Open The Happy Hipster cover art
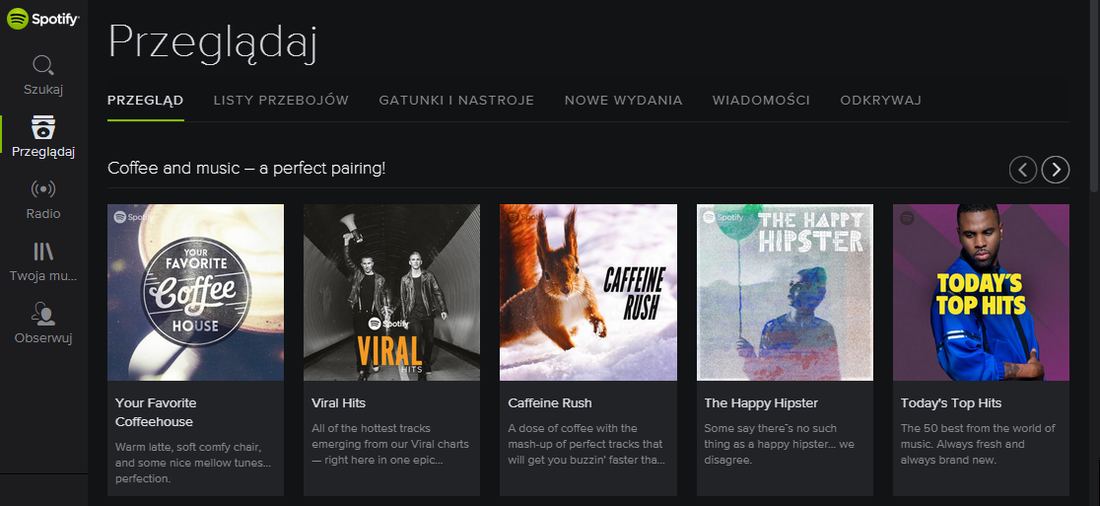The width and height of the screenshot is (1100, 506). point(785,293)
